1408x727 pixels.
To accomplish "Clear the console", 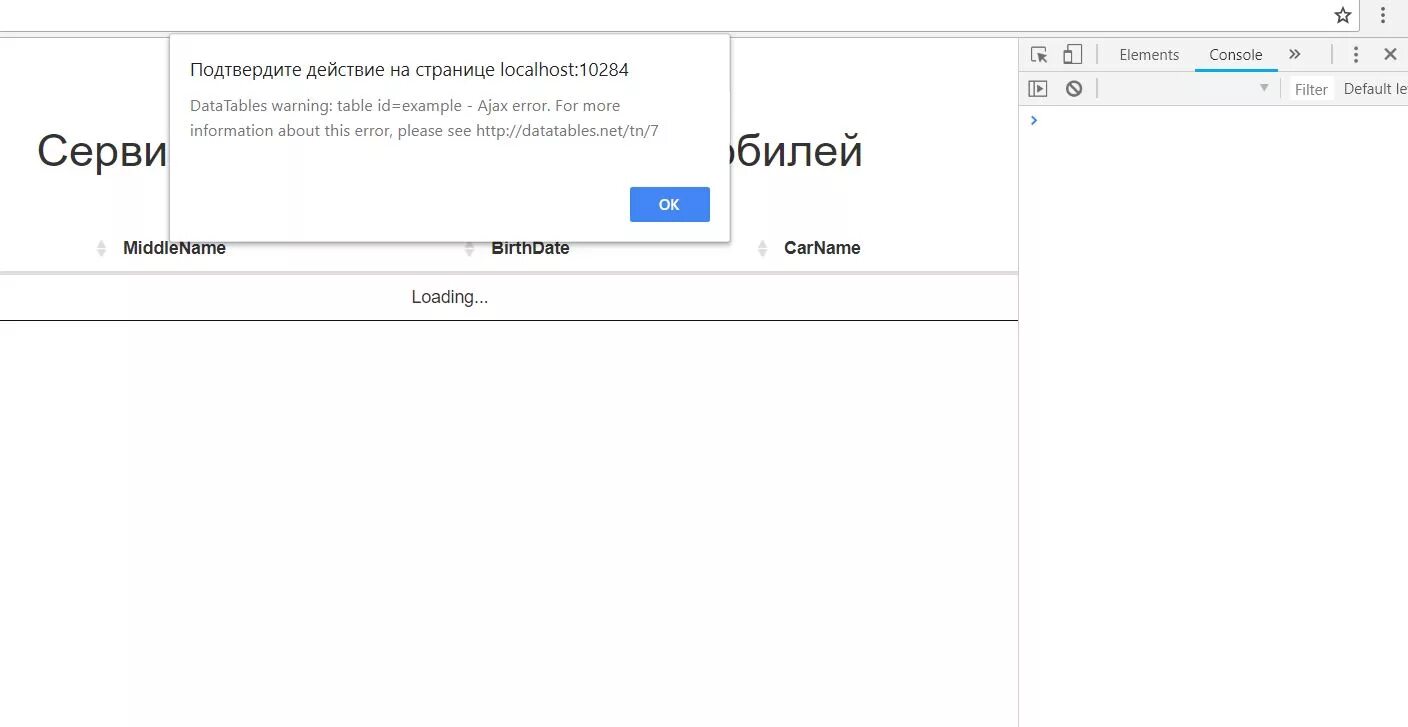I will point(1074,89).
